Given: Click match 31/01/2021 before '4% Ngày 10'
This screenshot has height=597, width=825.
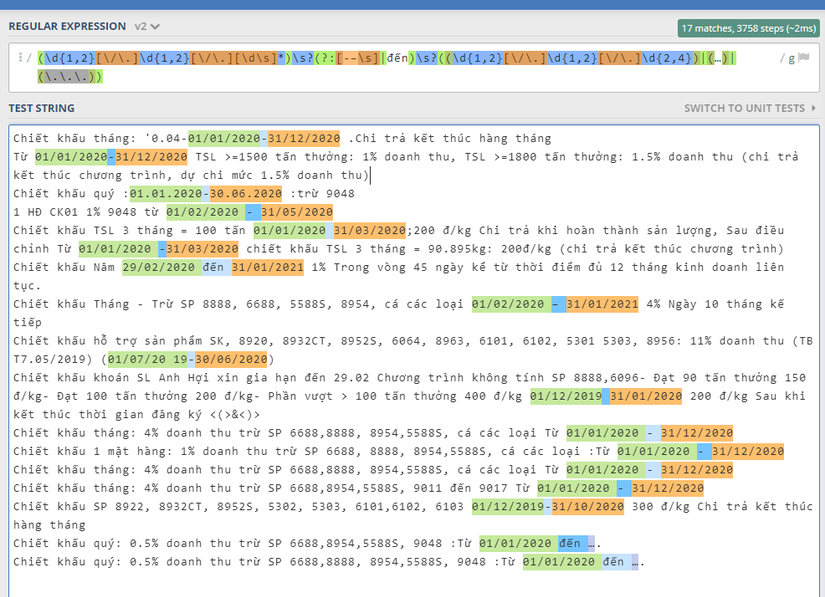Looking at the screenshot, I should click(x=602, y=304).
